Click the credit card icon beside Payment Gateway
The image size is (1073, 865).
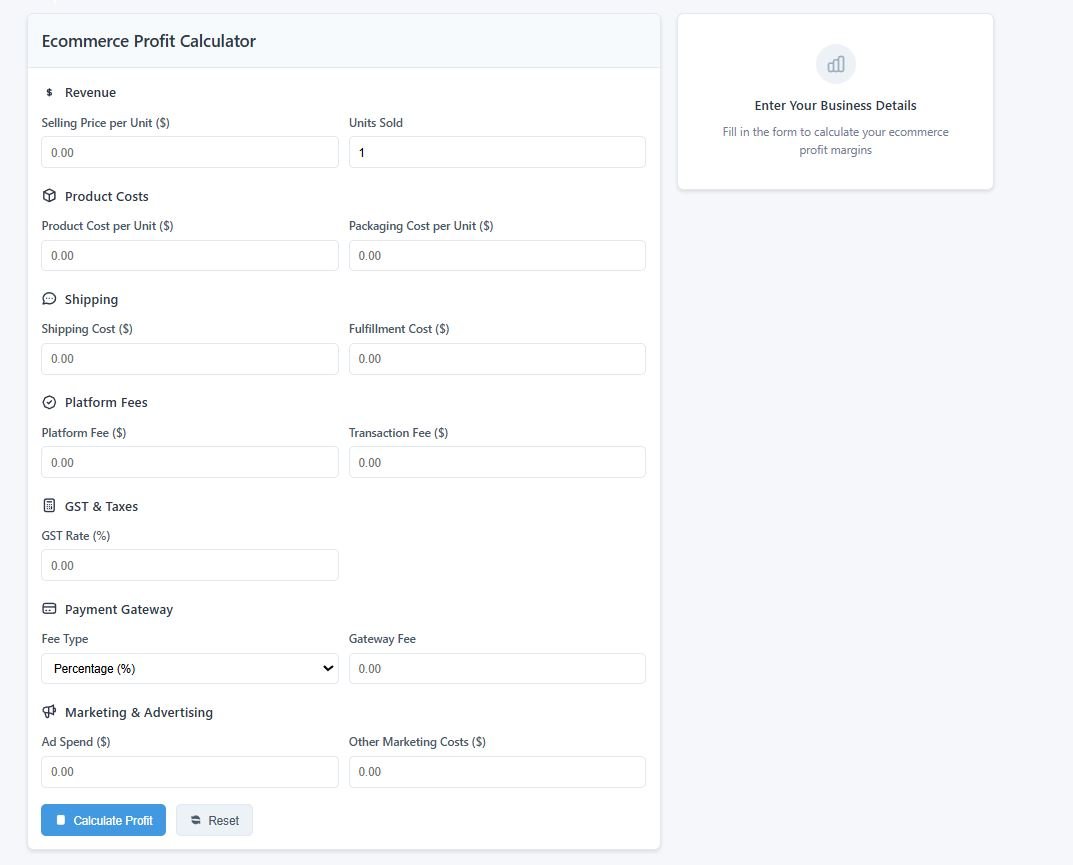[x=49, y=608]
